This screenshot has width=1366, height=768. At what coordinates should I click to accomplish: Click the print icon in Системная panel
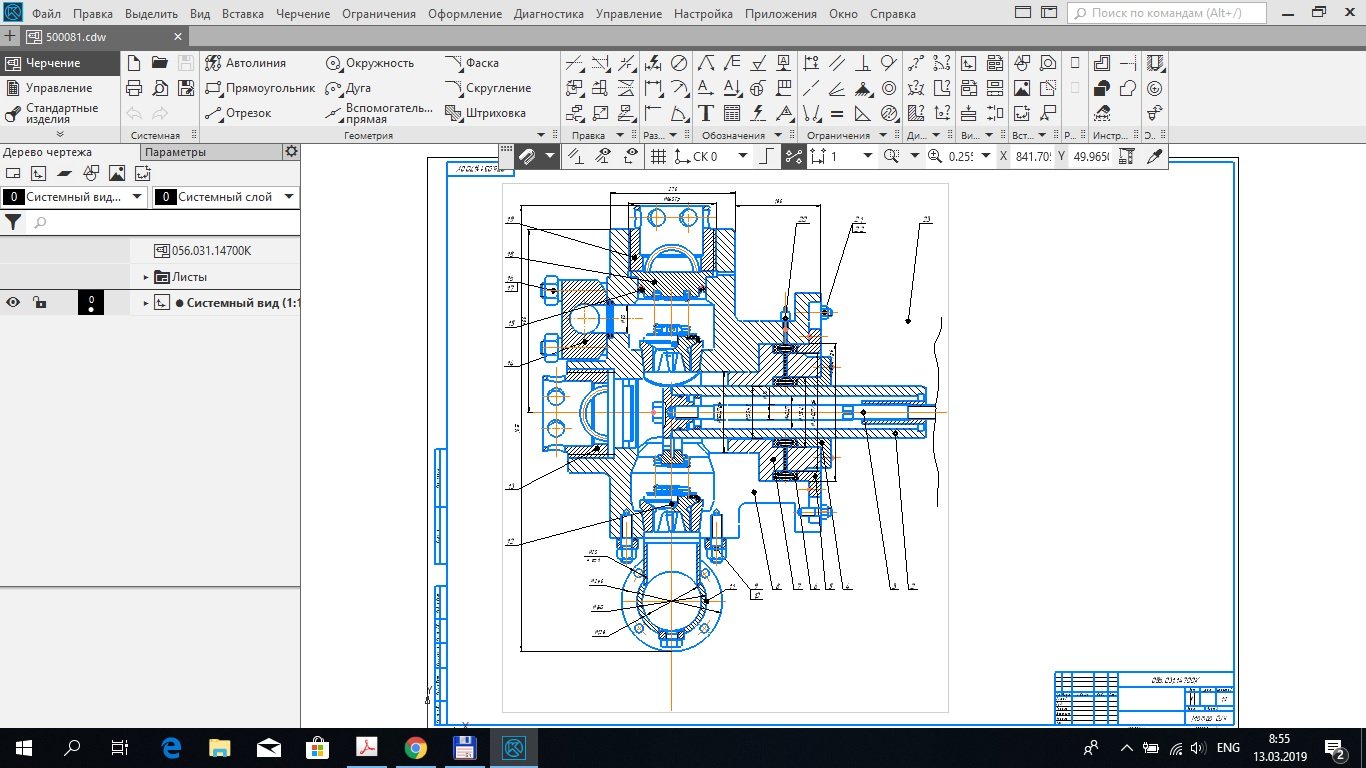point(134,88)
